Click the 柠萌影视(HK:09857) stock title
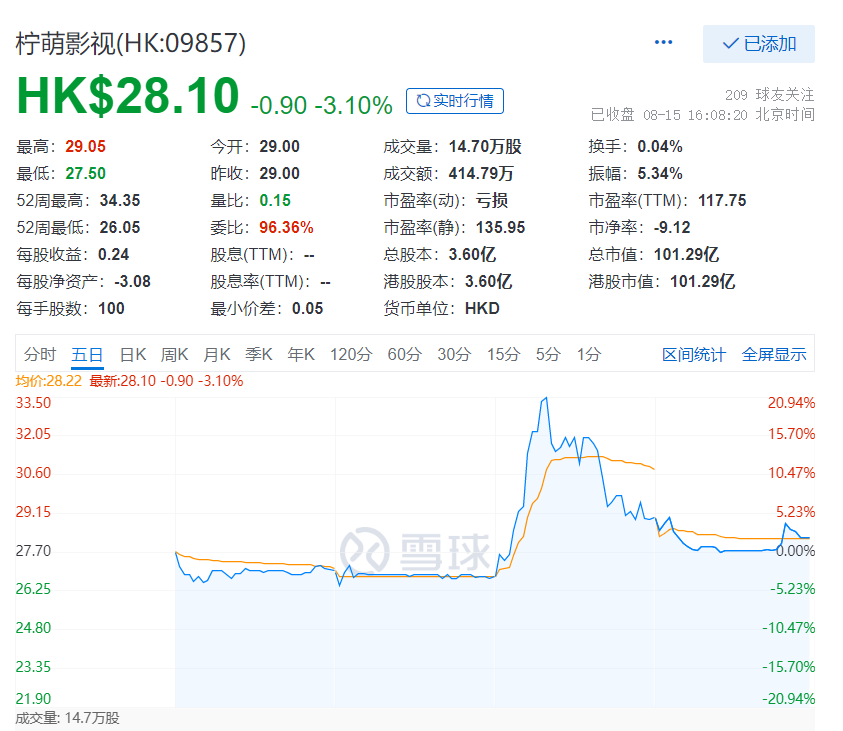 pos(130,43)
